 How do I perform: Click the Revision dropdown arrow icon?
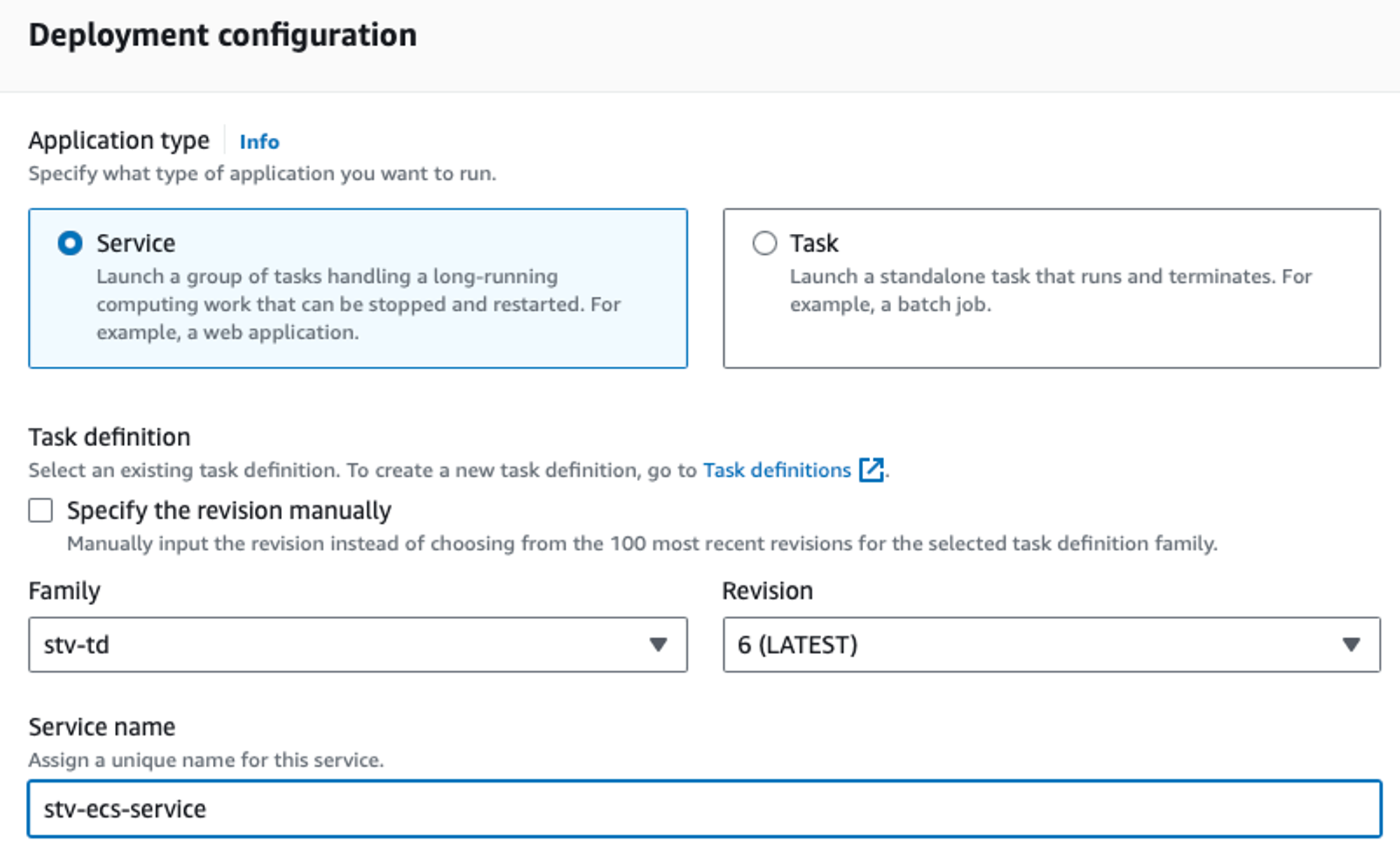pos(1351,644)
